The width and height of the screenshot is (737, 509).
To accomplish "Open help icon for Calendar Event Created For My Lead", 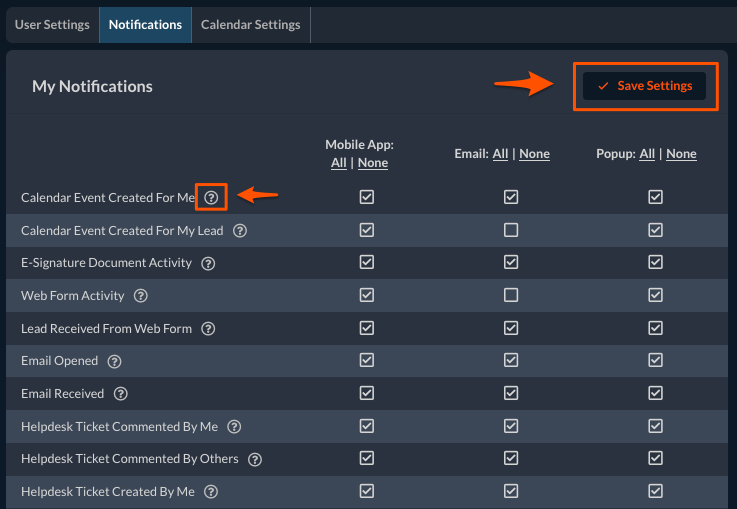I will (x=240, y=231).
